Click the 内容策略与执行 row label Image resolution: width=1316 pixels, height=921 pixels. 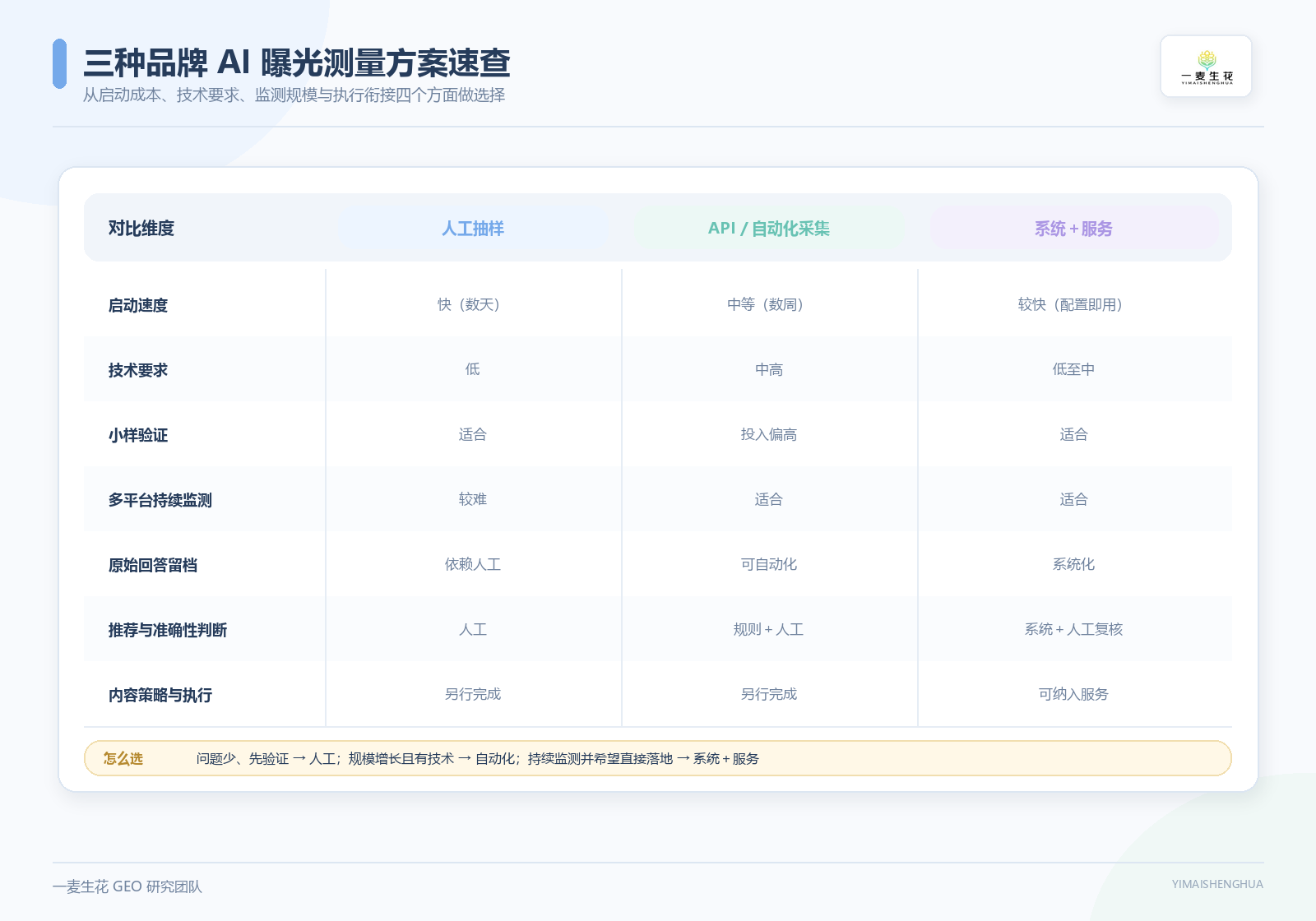160,695
